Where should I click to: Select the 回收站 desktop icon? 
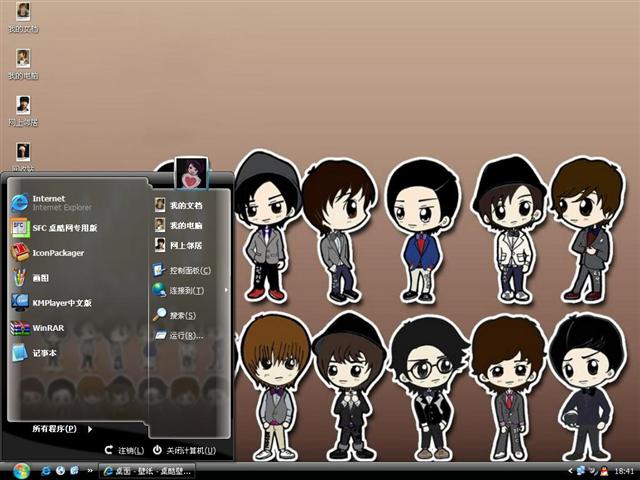coord(23,156)
